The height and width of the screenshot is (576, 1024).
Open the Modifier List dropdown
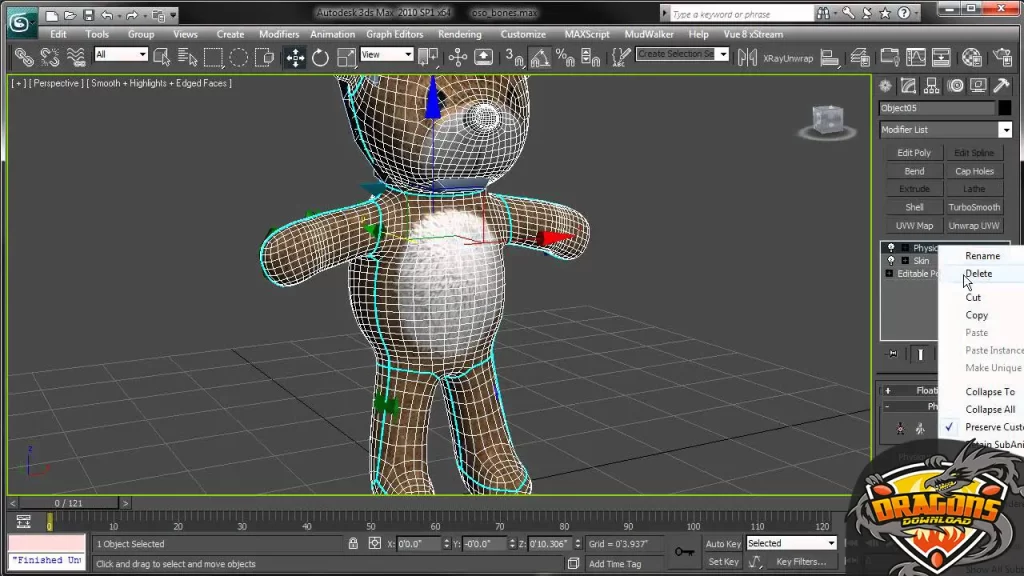pos(1005,129)
